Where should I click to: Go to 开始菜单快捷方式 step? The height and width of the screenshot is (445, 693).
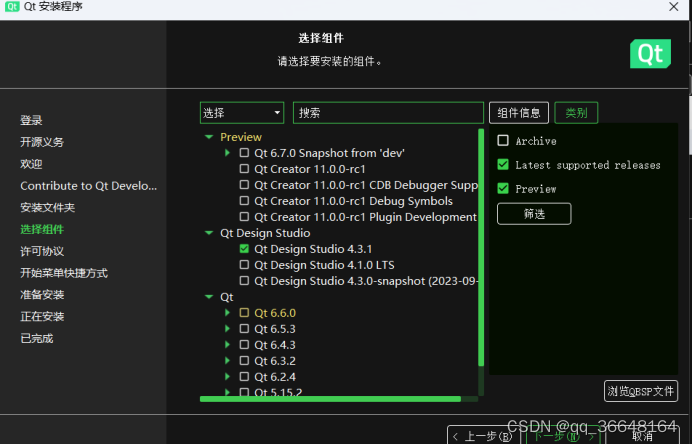point(64,273)
